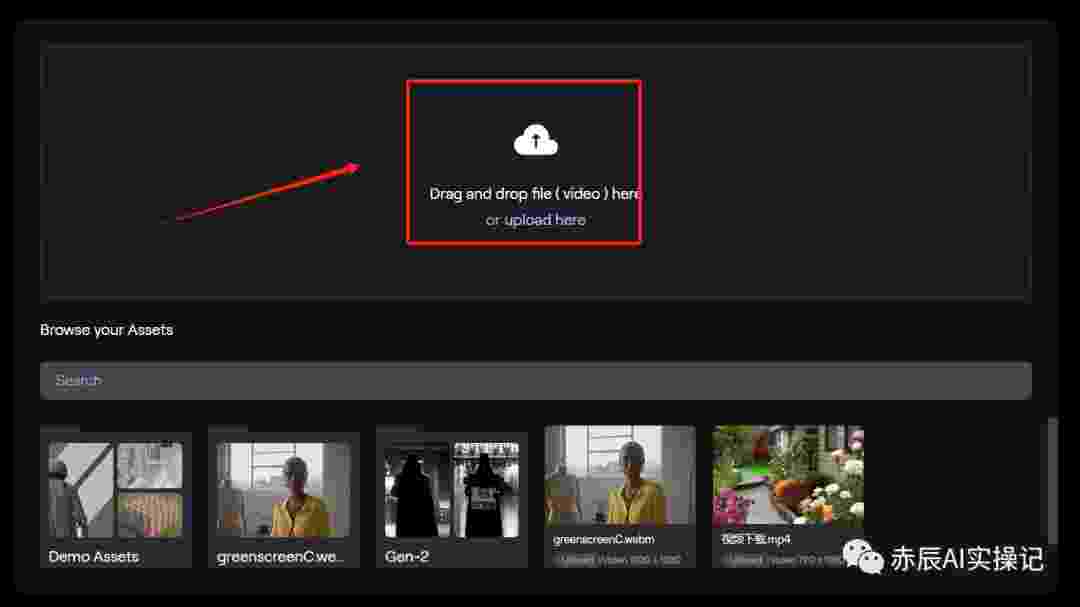This screenshot has width=1080, height=607.
Task: Open the Demo Assets folder
Action: 116,497
